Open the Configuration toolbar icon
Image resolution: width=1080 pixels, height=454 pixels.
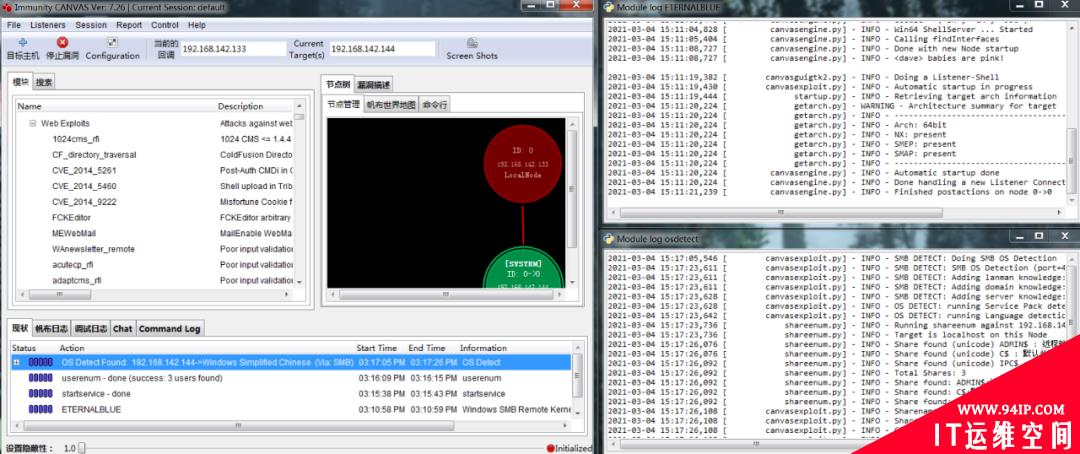coord(112,43)
